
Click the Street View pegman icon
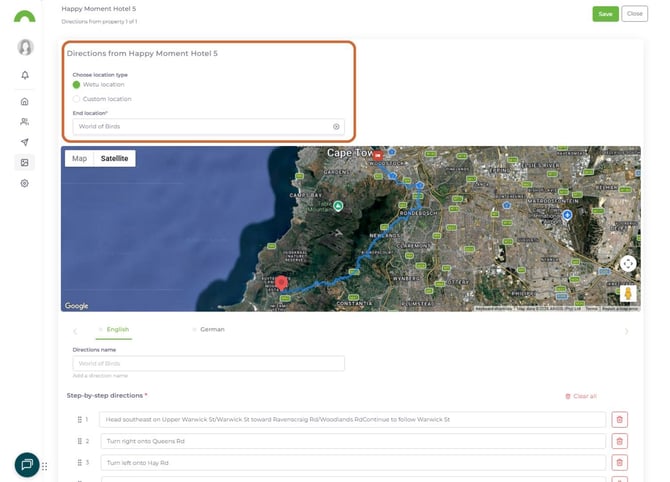click(x=627, y=293)
